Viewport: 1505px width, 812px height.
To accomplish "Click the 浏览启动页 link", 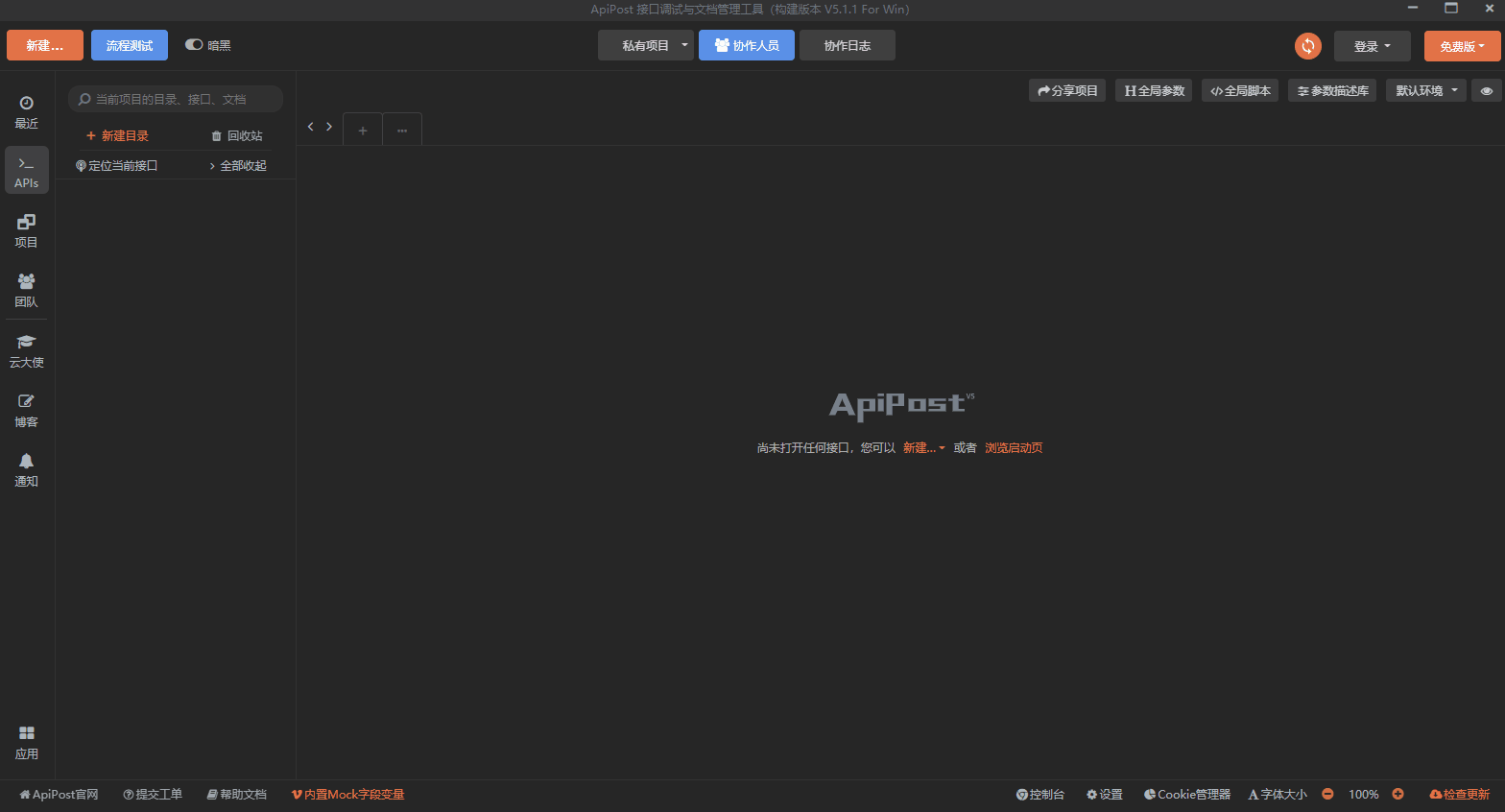I will coord(1014,448).
